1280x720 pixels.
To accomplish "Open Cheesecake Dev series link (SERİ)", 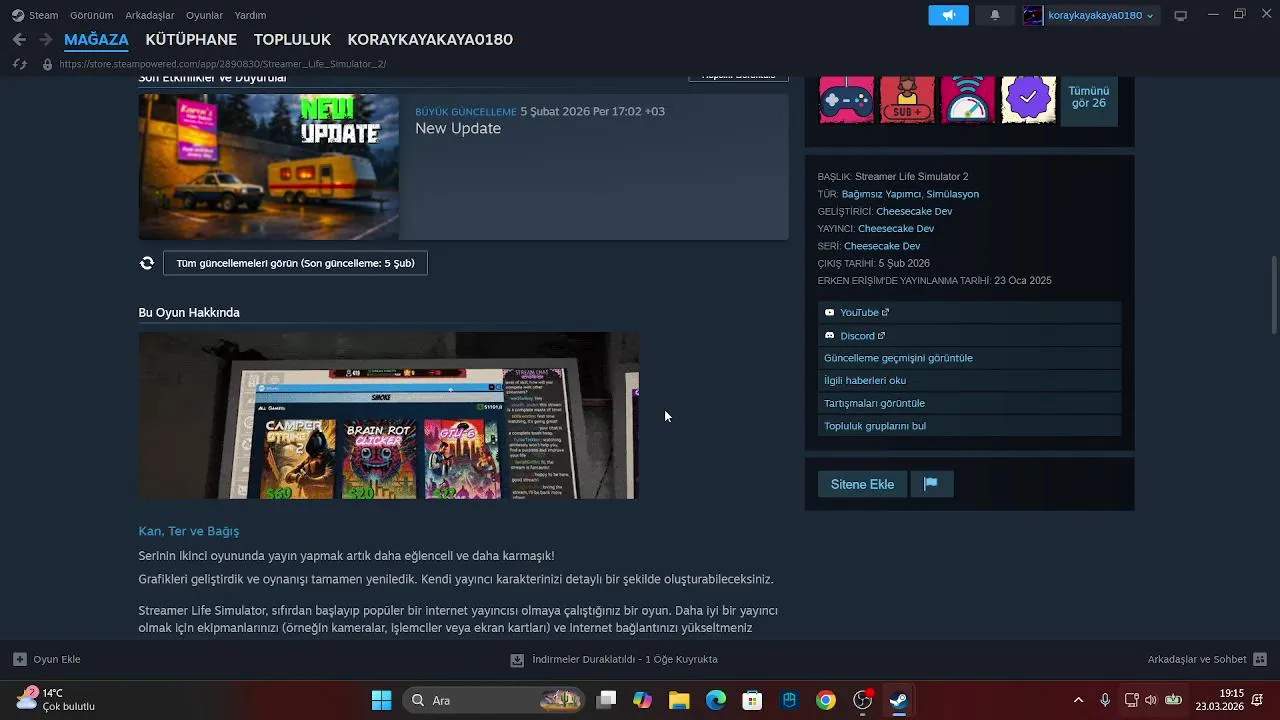I will point(882,246).
